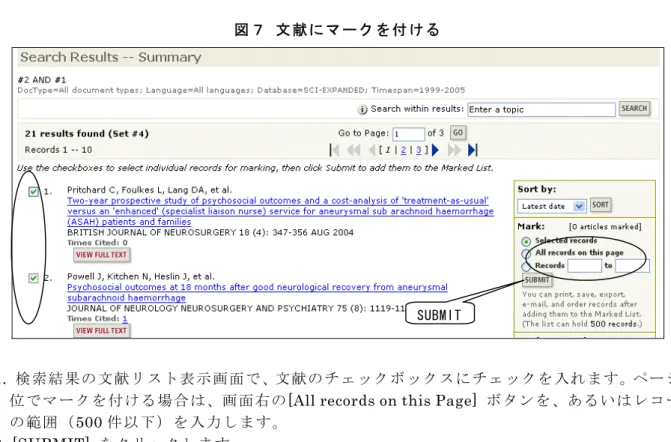Open 'Psychosocial outcomes at 18 months' link

[257, 292]
